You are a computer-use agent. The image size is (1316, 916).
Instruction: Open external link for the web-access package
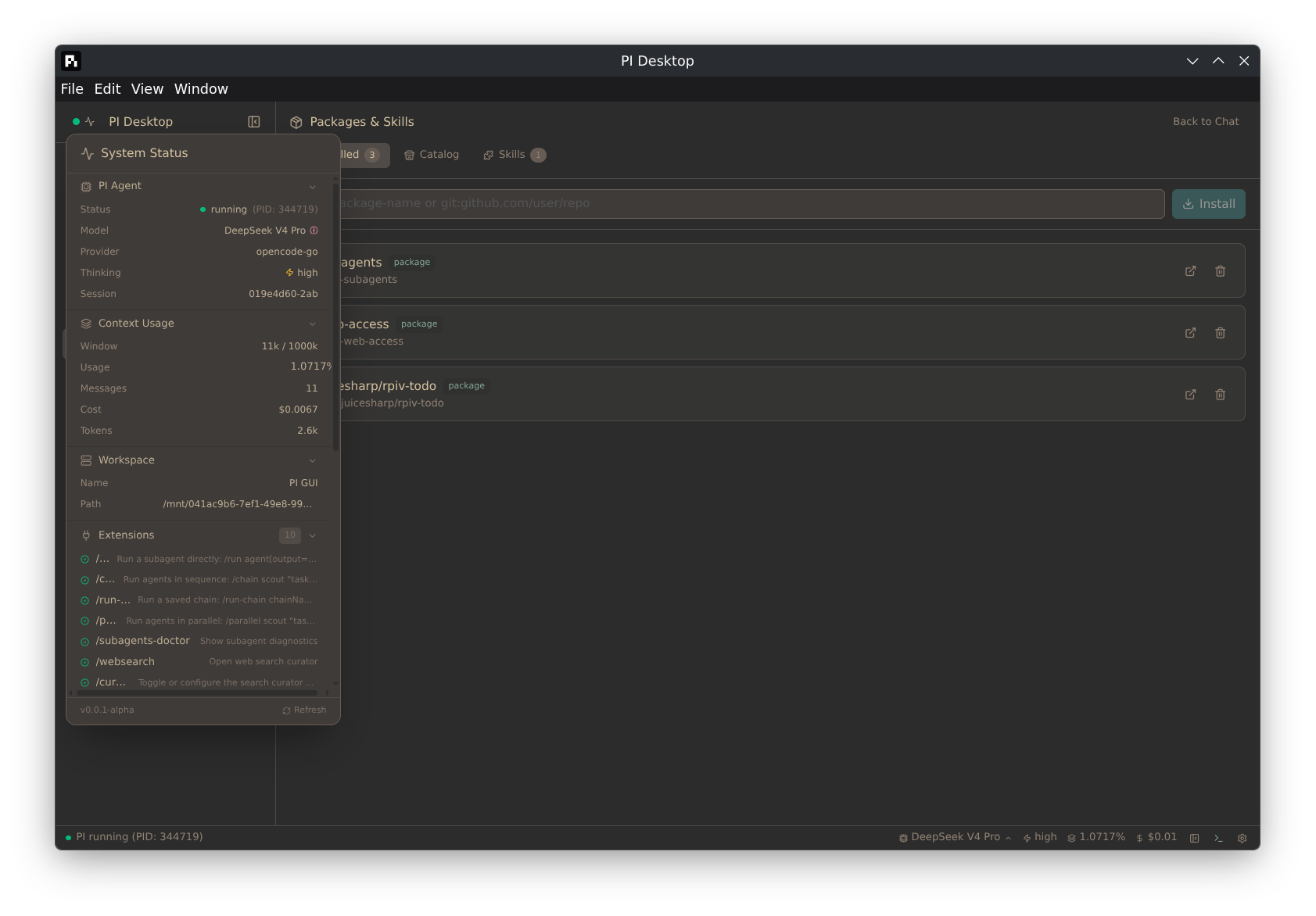coord(1190,333)
